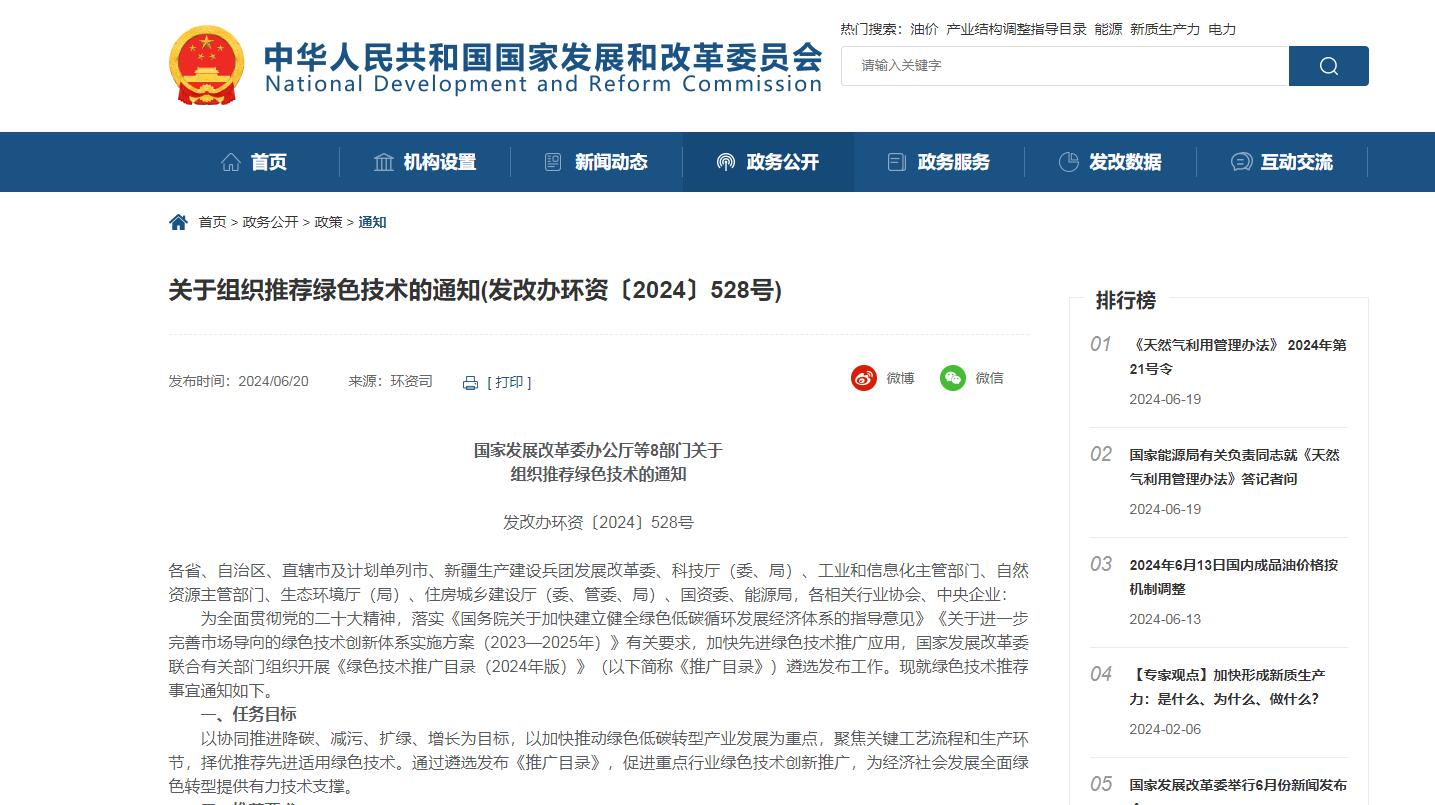Open ranking item 《天然气利用管理办法》
The width and height of the screenshot is (1435, 805).
click(1238, 357)
